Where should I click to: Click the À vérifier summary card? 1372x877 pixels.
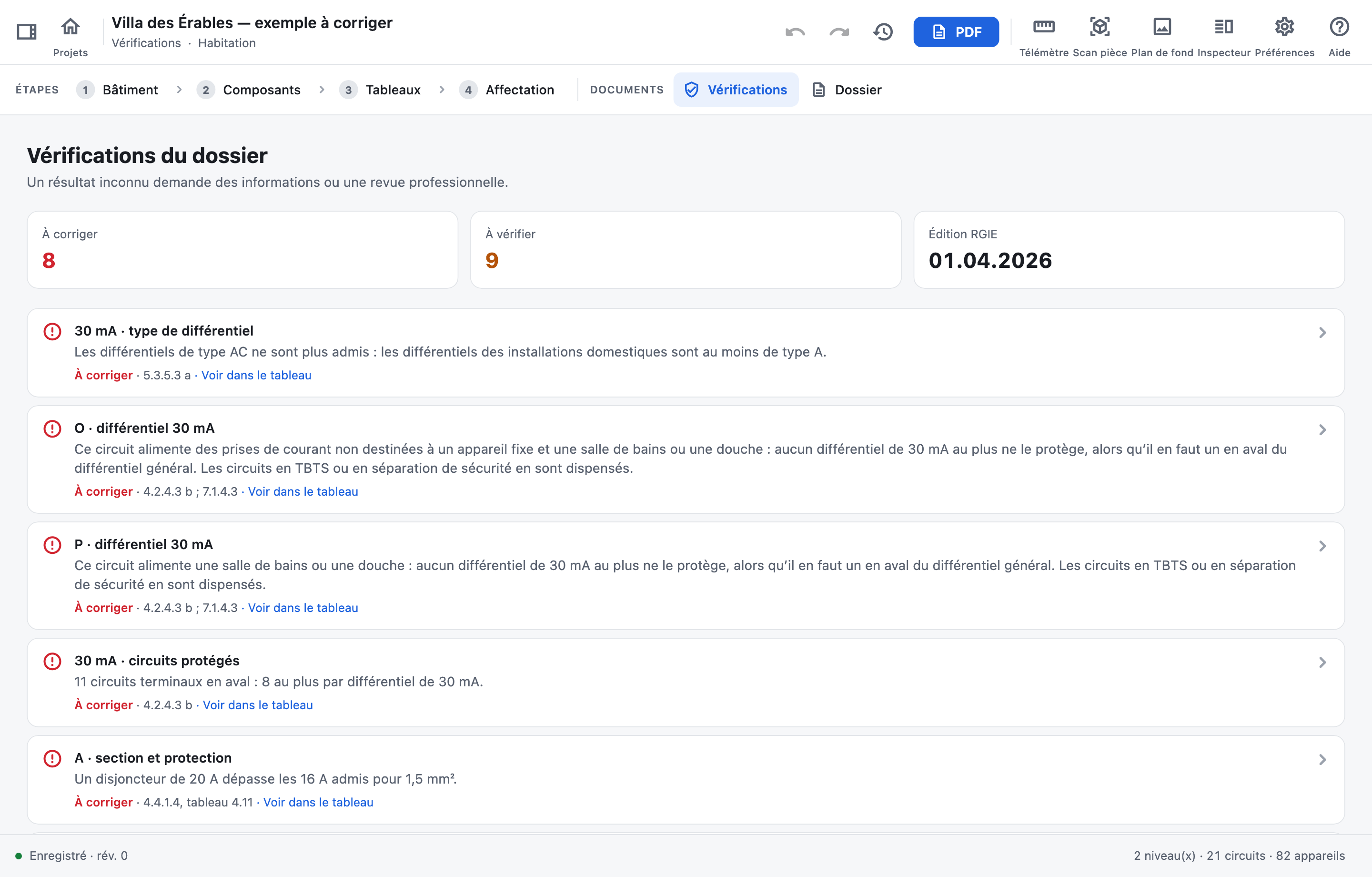point(686,250)
